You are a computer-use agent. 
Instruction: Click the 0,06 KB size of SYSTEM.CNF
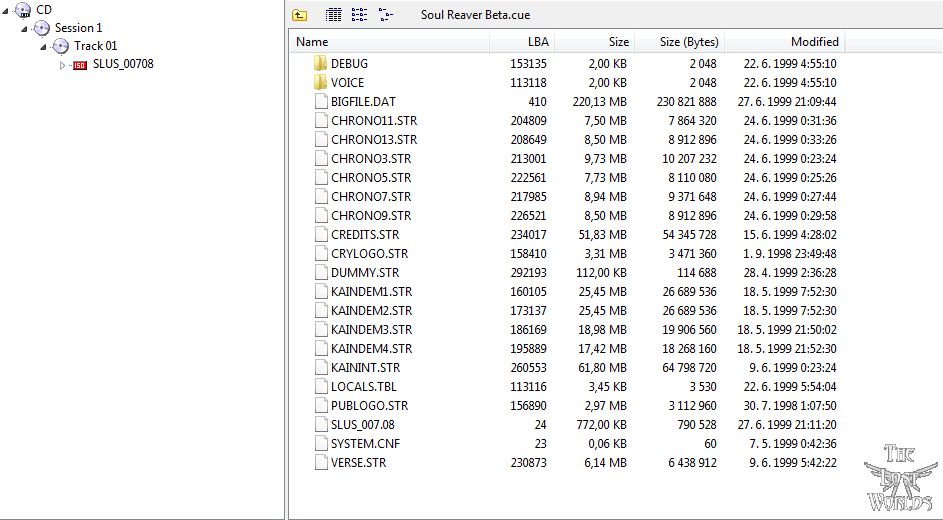click(607, 444)
